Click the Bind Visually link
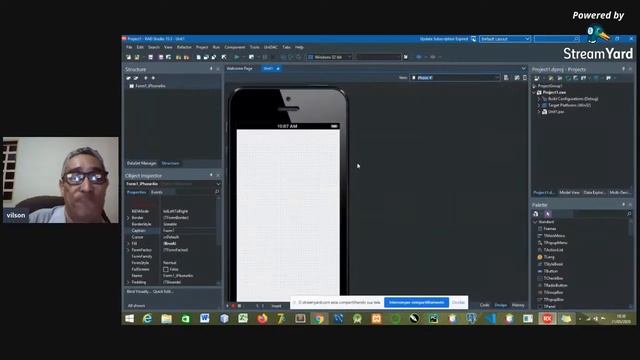Viewport: 640px width, 360px height. tap(138, 291)
